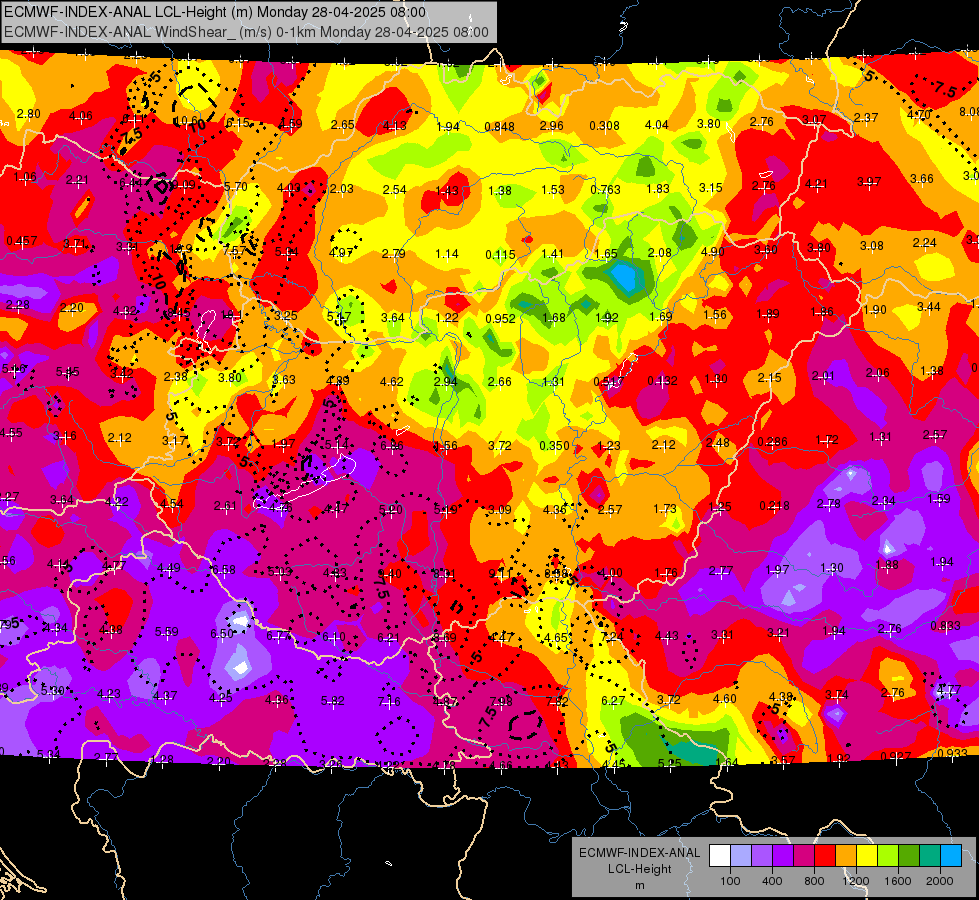Select the grid value 0.457
Viewport: 979px width, 900px height.
click(x=22, y=240)
